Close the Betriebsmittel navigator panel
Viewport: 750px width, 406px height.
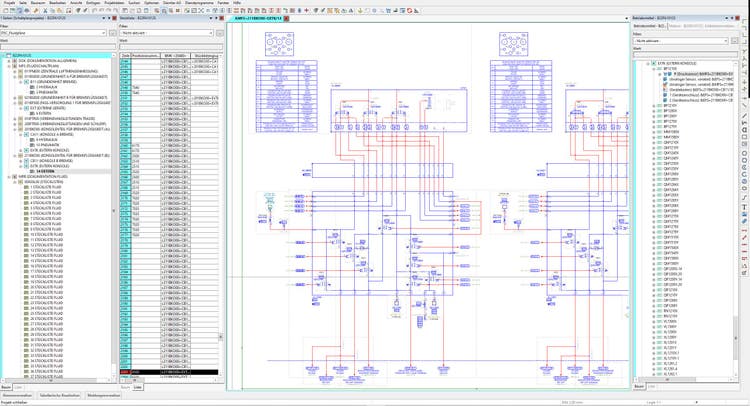click(x=738, y=18)
